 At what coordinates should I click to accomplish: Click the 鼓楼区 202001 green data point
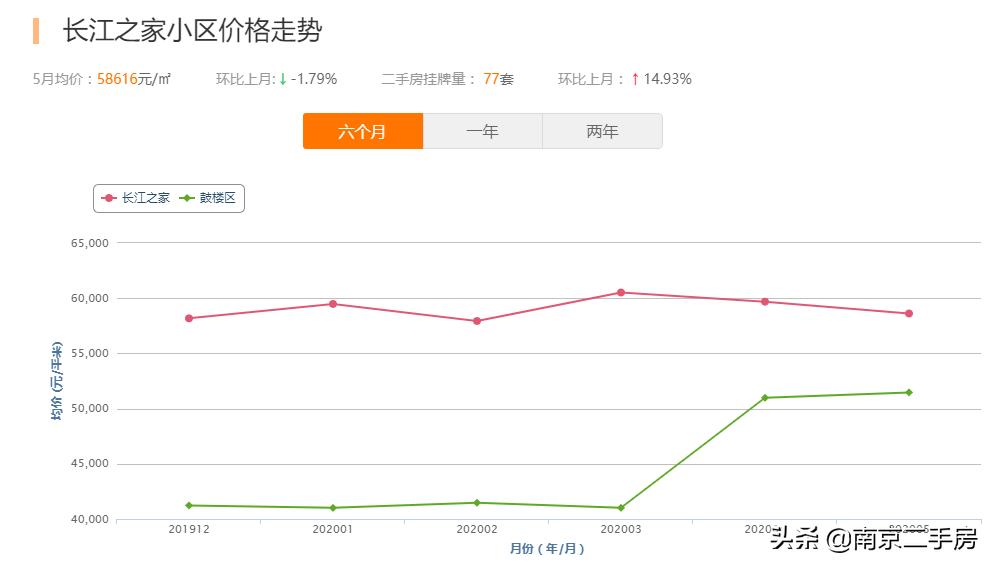[x=333, y=508]
